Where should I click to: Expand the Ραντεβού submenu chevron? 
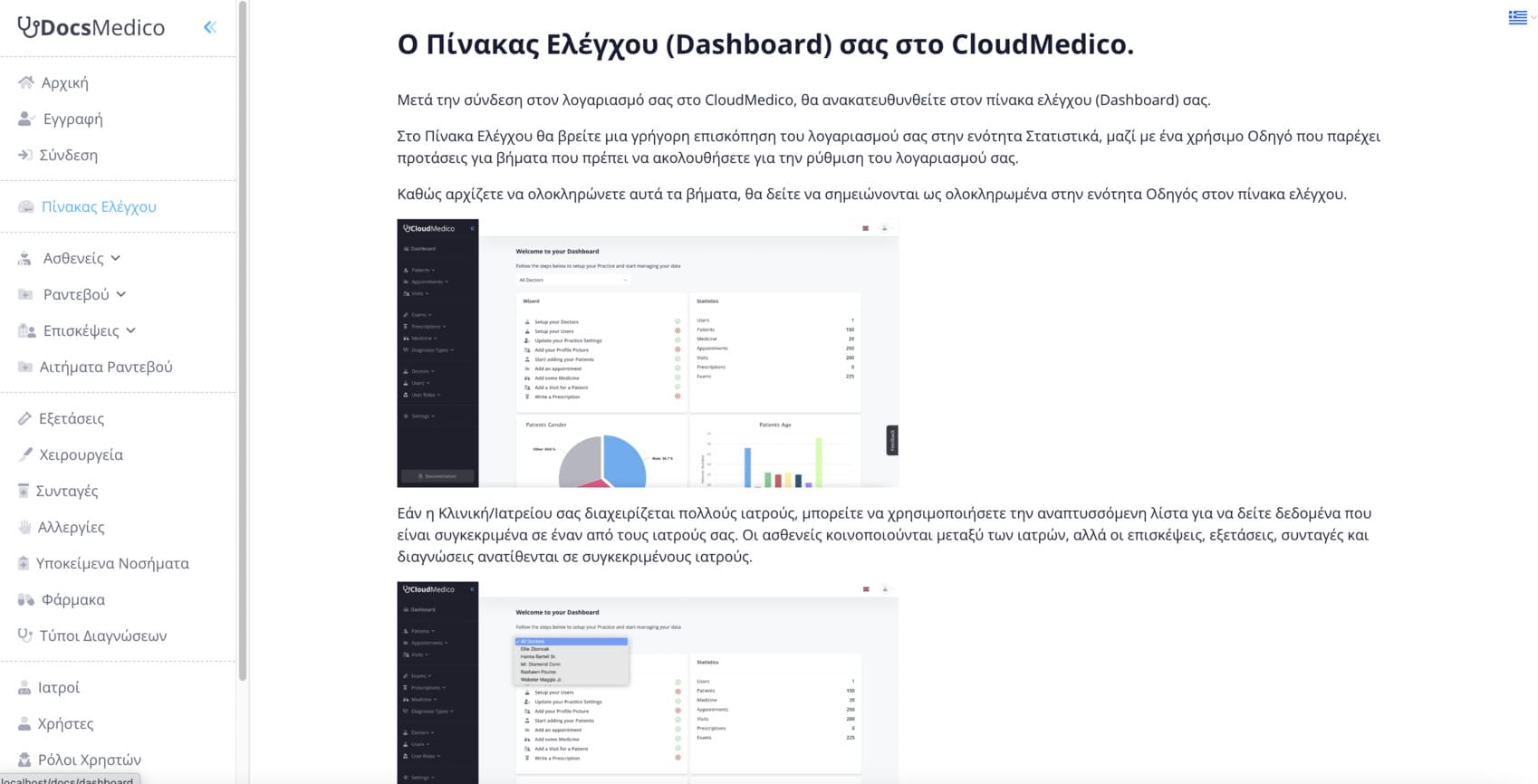121,295
